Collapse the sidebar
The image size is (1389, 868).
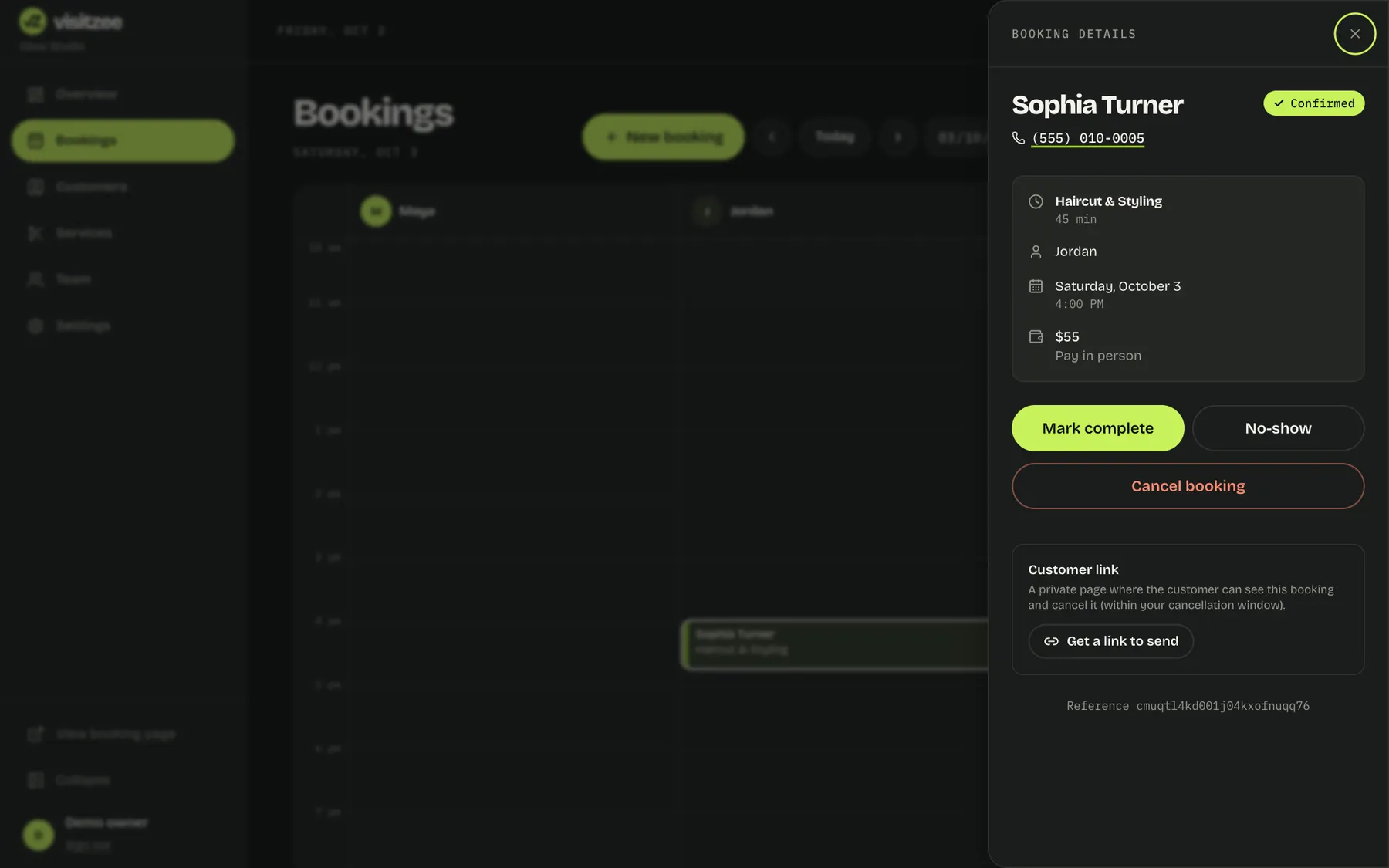(123, 780)
